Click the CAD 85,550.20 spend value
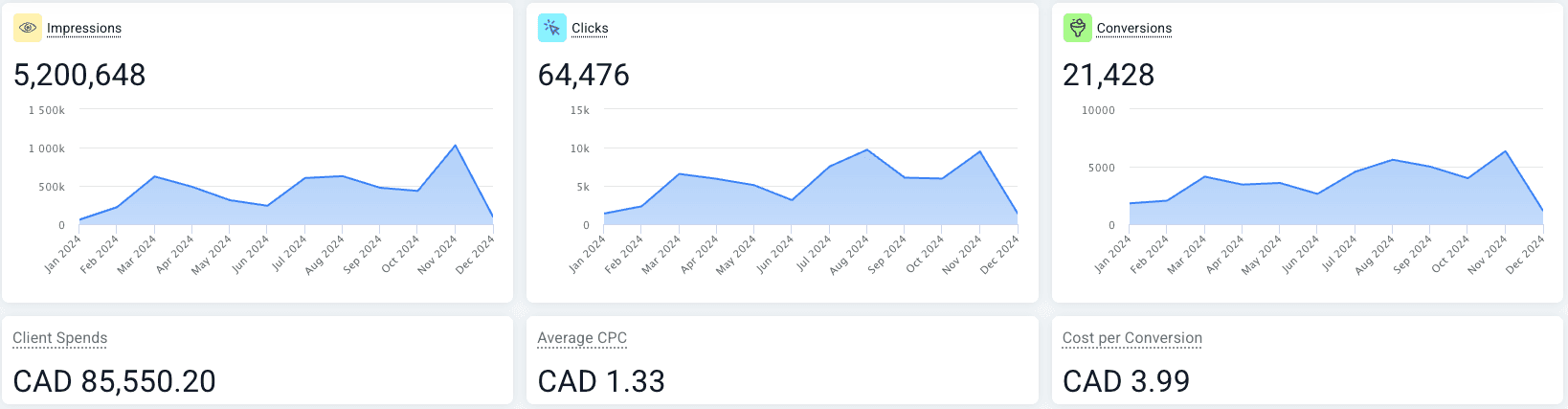Image resolution: width=1568 pixels, height=409 pixels. pos(115,381)
